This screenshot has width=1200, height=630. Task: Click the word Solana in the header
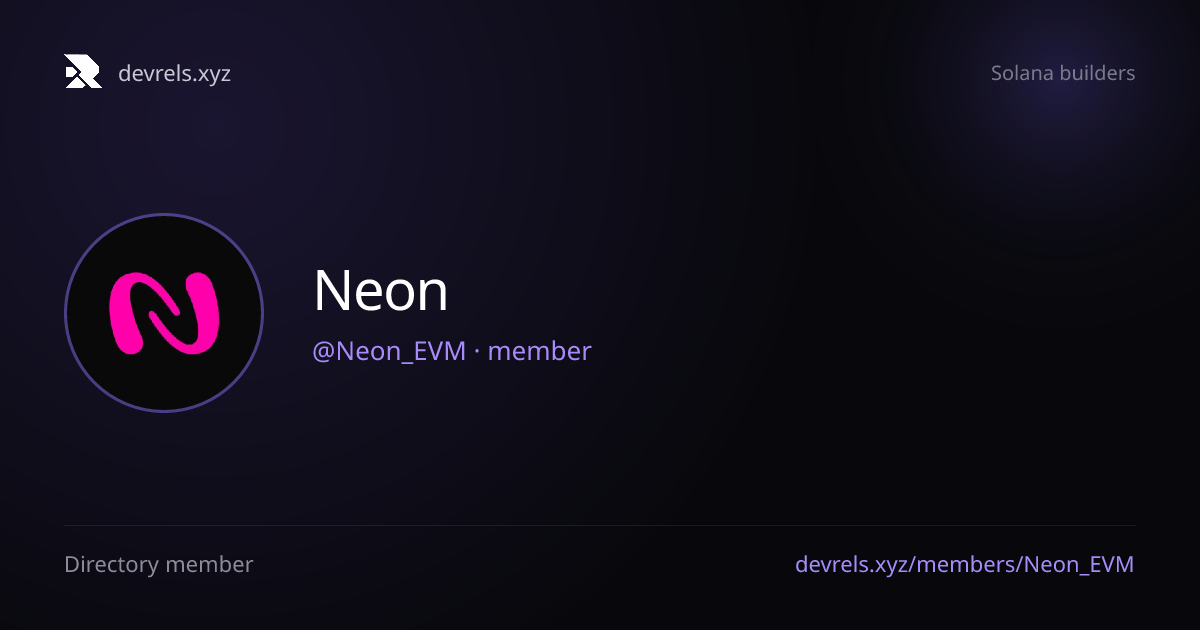point(1022,73)
